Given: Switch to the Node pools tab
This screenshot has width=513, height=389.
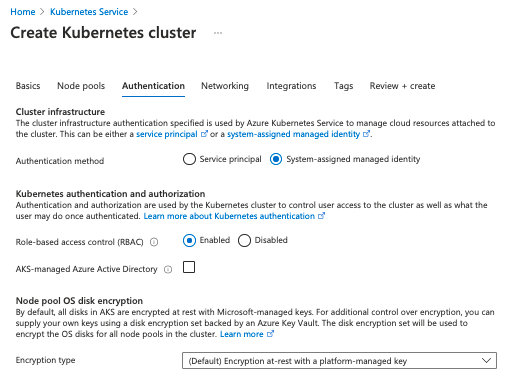Looking at the screenshot, I should click(x=81, y=86).
